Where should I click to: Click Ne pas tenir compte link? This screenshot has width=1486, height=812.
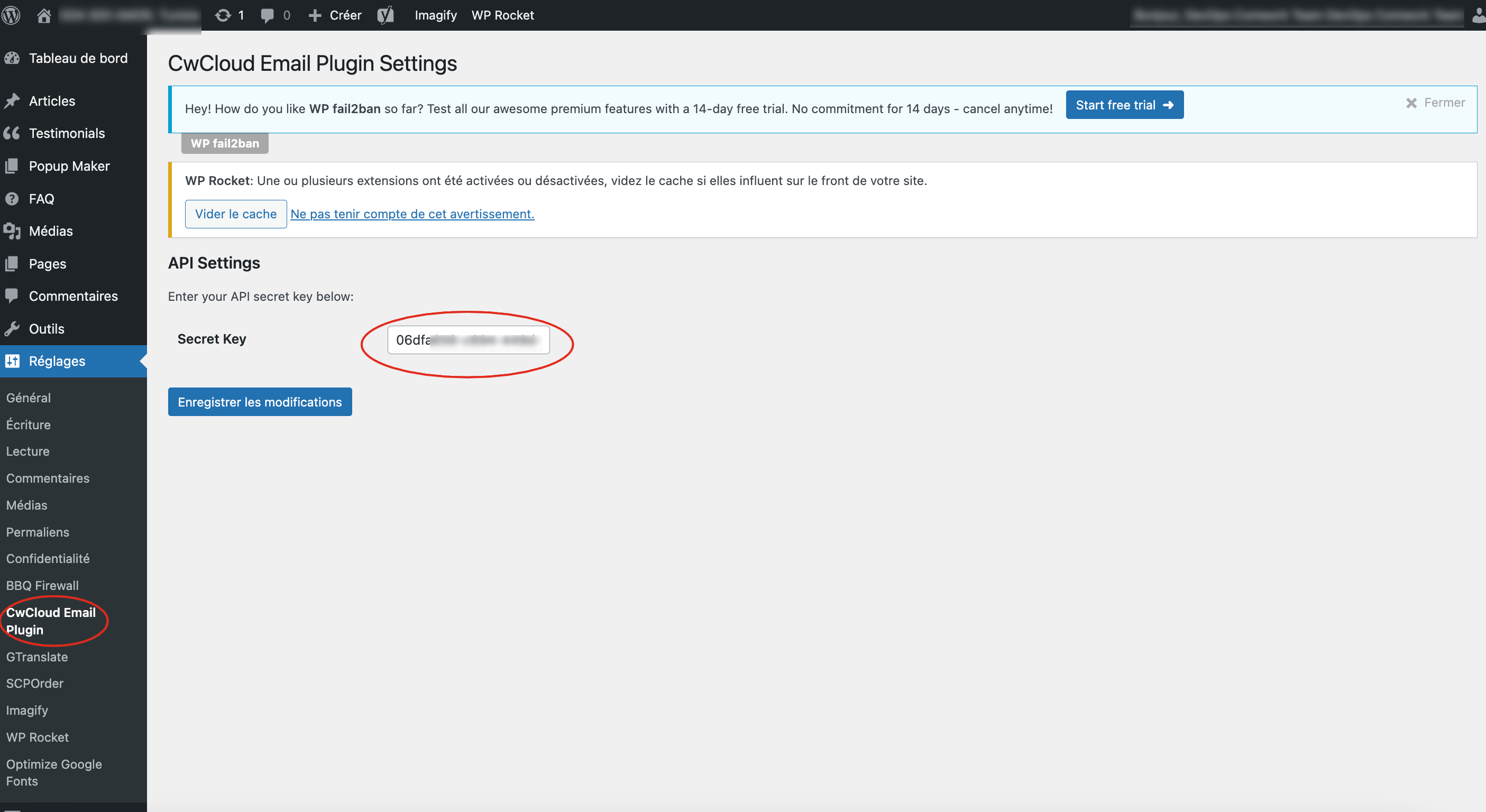[412, 214]
